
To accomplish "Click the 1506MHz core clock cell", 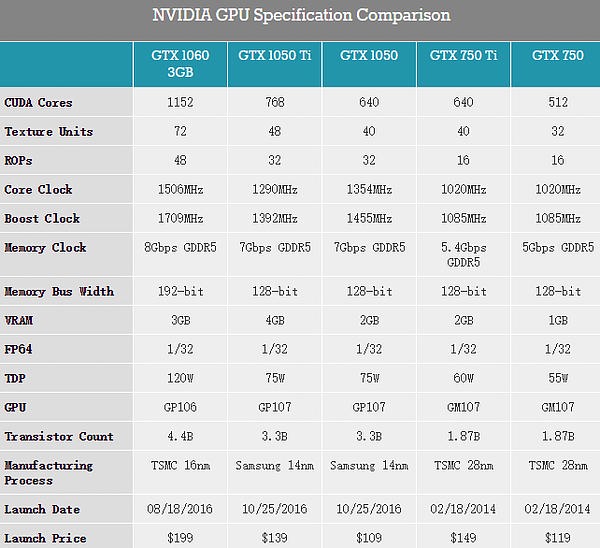I will (180, 189).
